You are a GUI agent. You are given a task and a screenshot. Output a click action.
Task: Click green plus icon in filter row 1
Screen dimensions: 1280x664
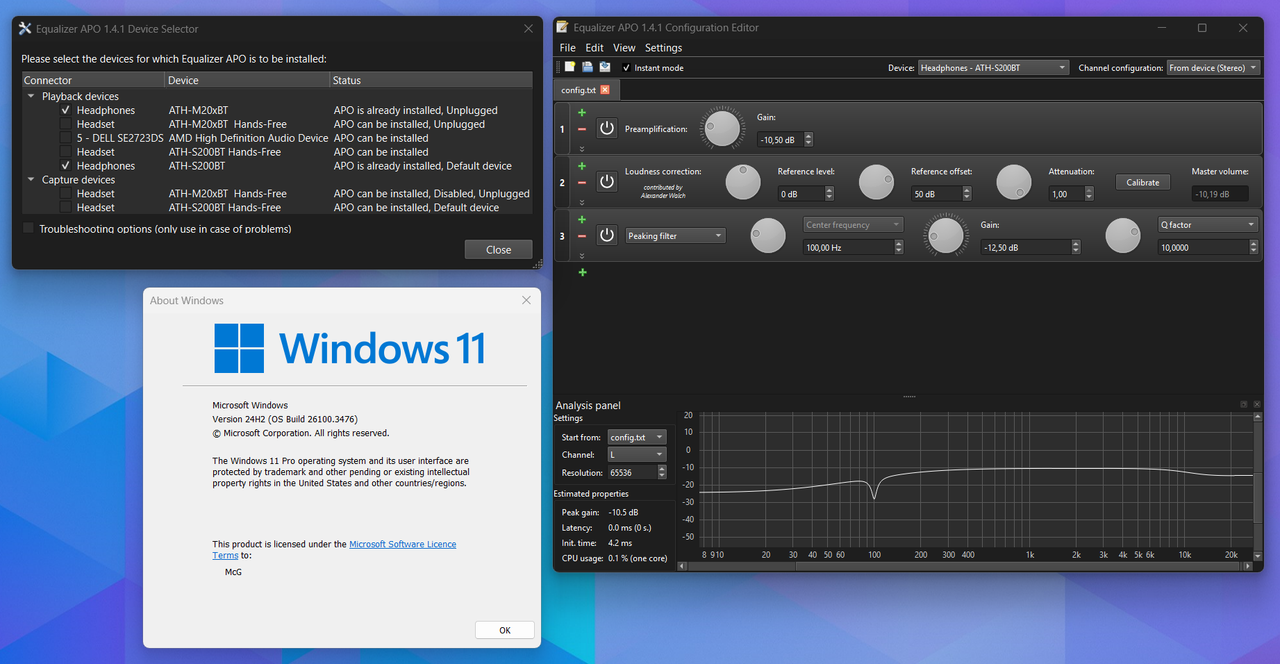[582, 113]
